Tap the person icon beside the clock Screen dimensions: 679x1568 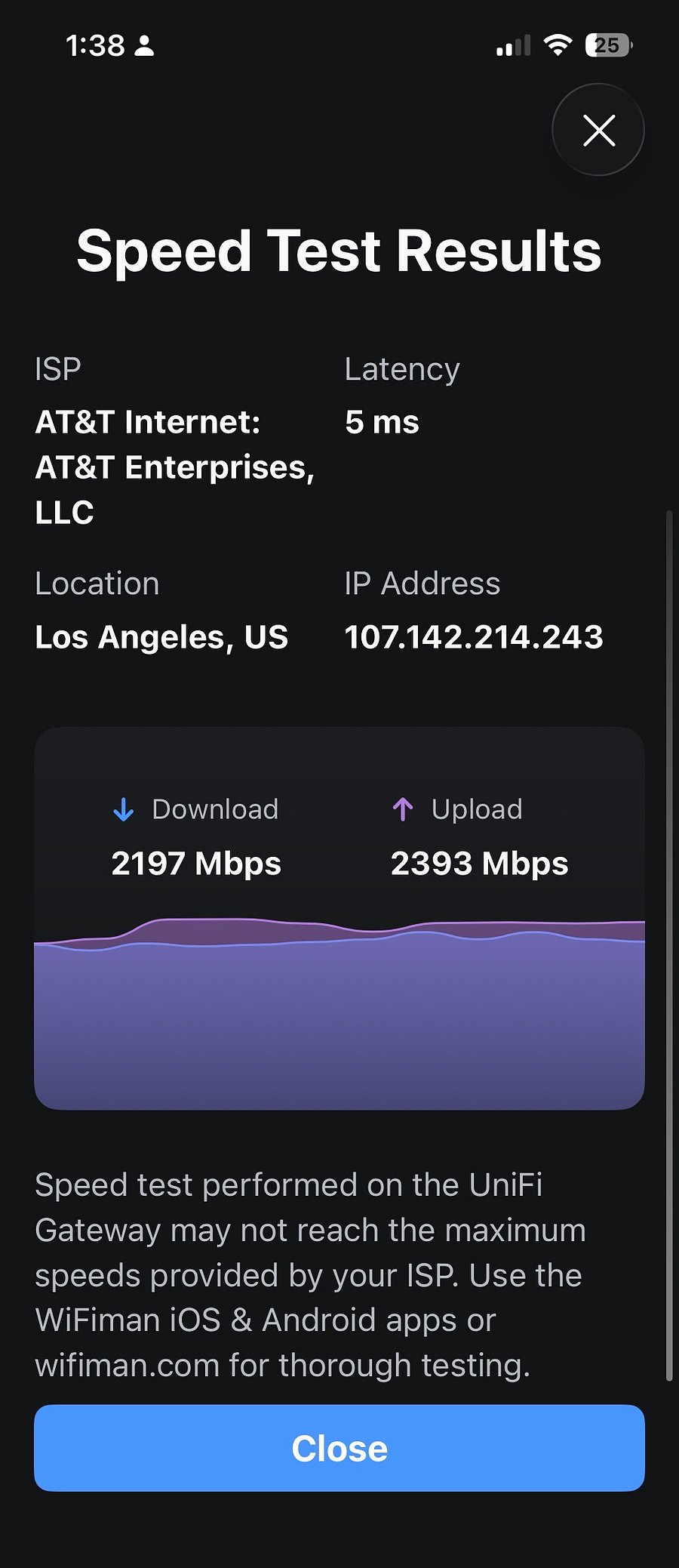[144, 46]
